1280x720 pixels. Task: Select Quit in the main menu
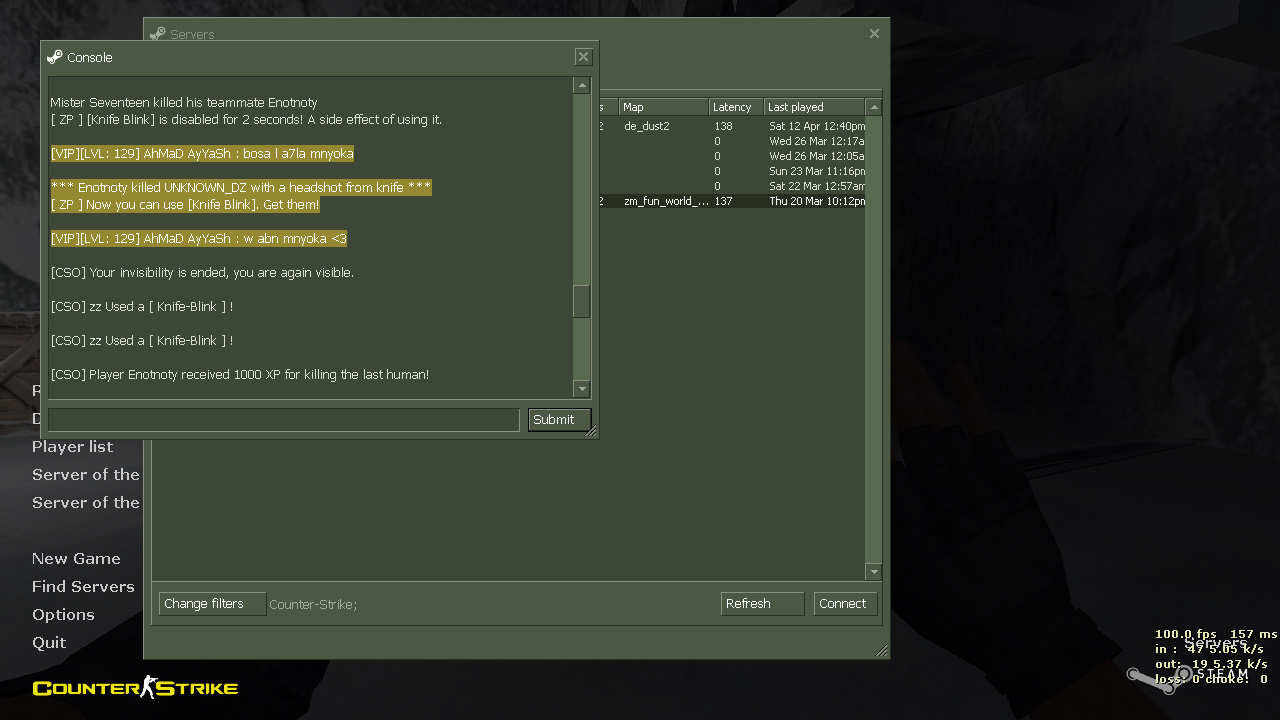pyautogui.click(x=49, y=643)
